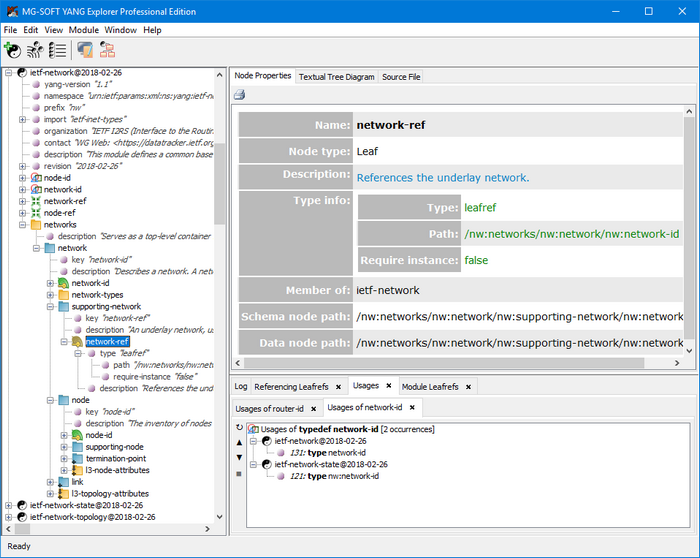Collapse the type leafref statement
Image resolution: width=700 pixels, height=558 pixels.
tap(78, 353)
